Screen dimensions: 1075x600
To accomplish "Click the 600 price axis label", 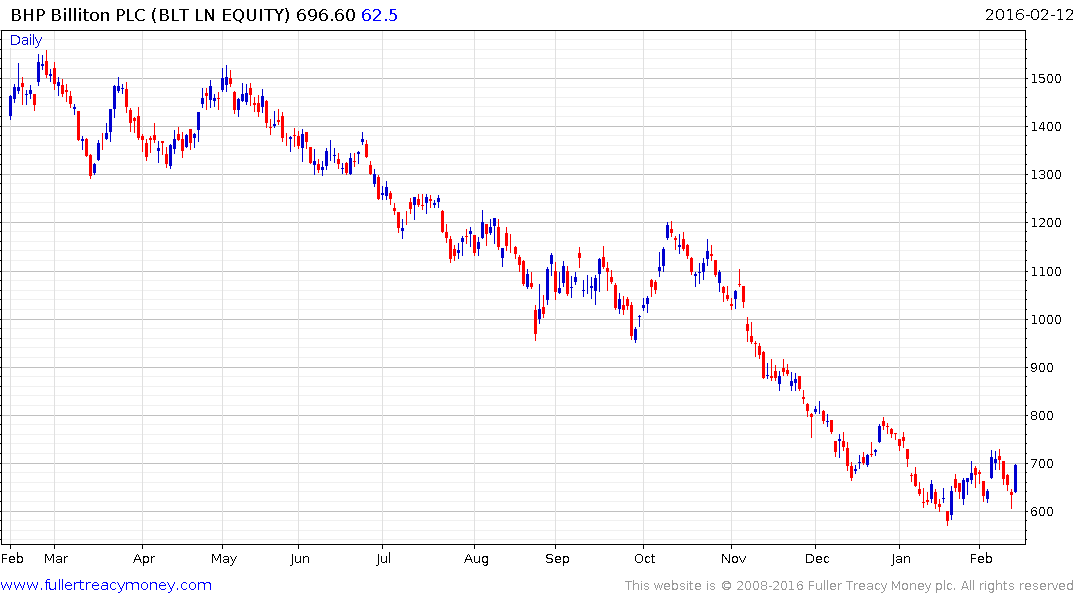I will point(1042,512).
